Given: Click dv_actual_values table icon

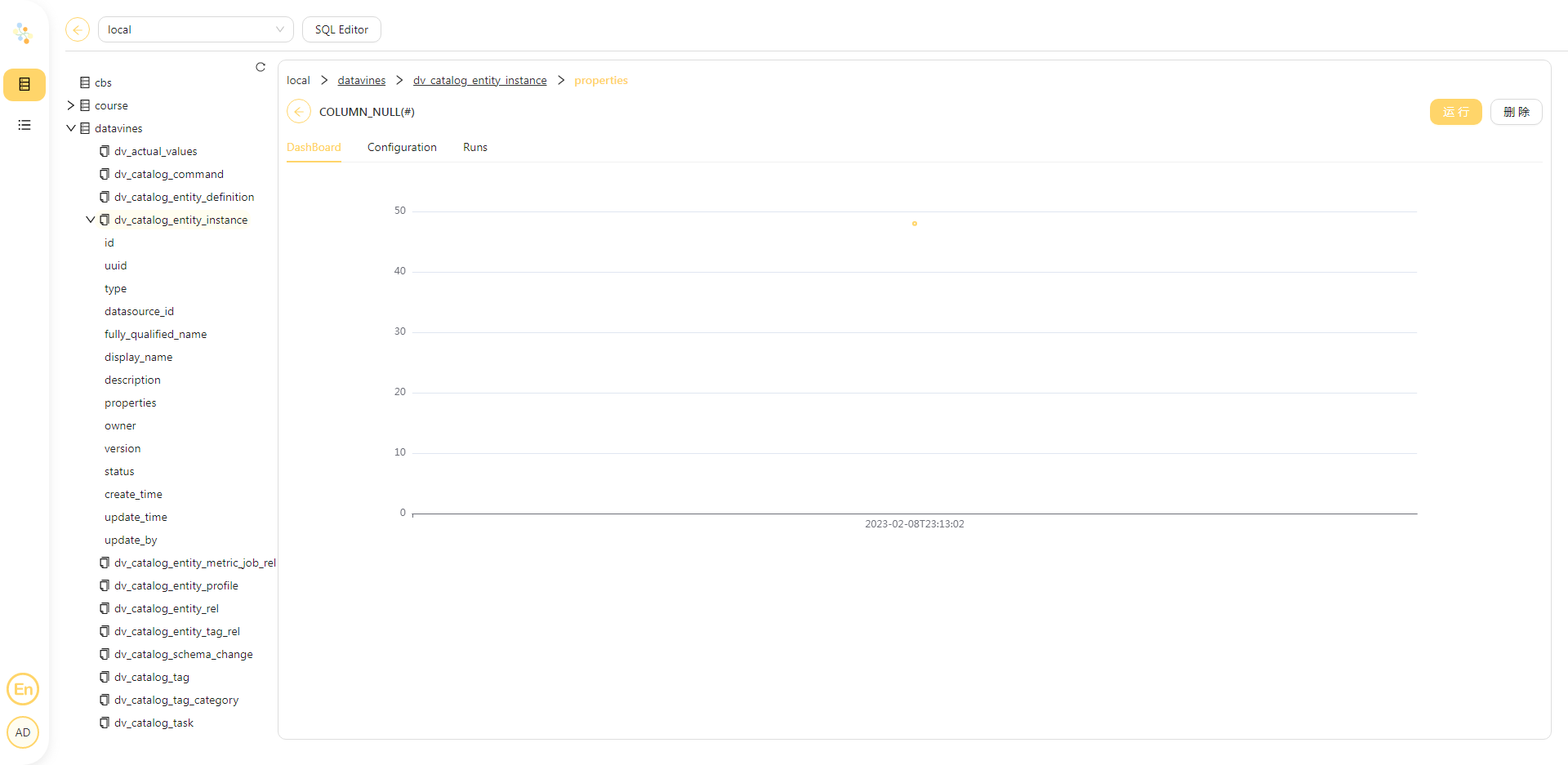Looking at the screenshot, I should point(105,151).
